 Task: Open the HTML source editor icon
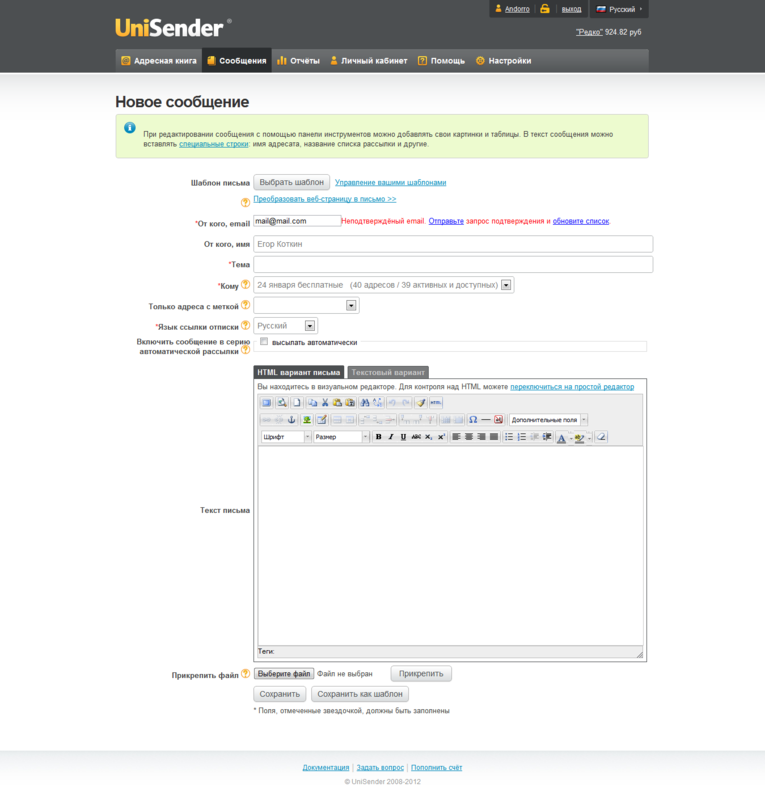coord(435,403)
